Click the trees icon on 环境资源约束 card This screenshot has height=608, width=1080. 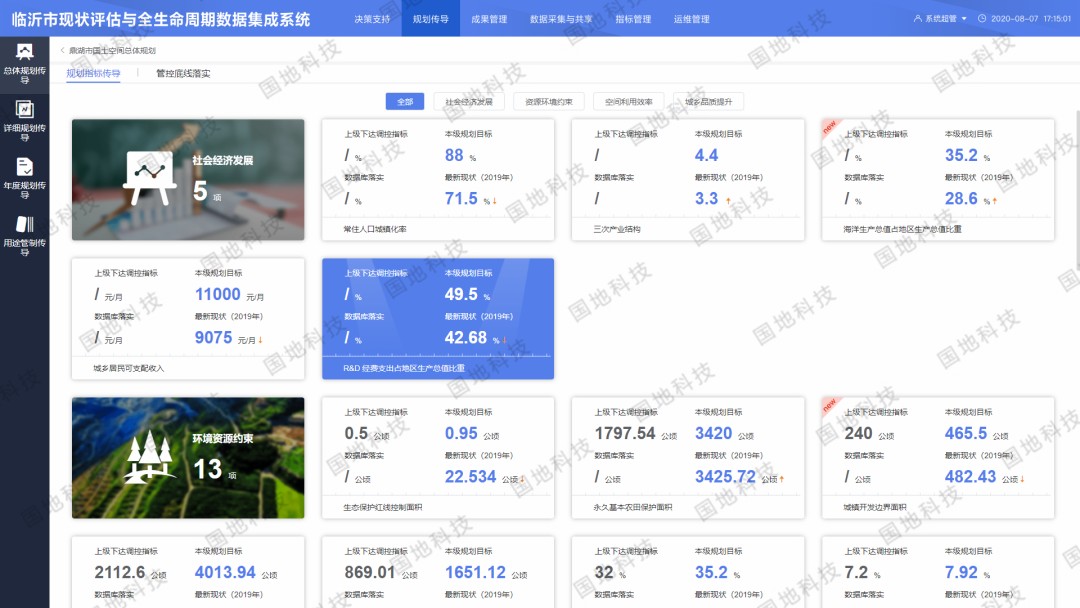149,457
